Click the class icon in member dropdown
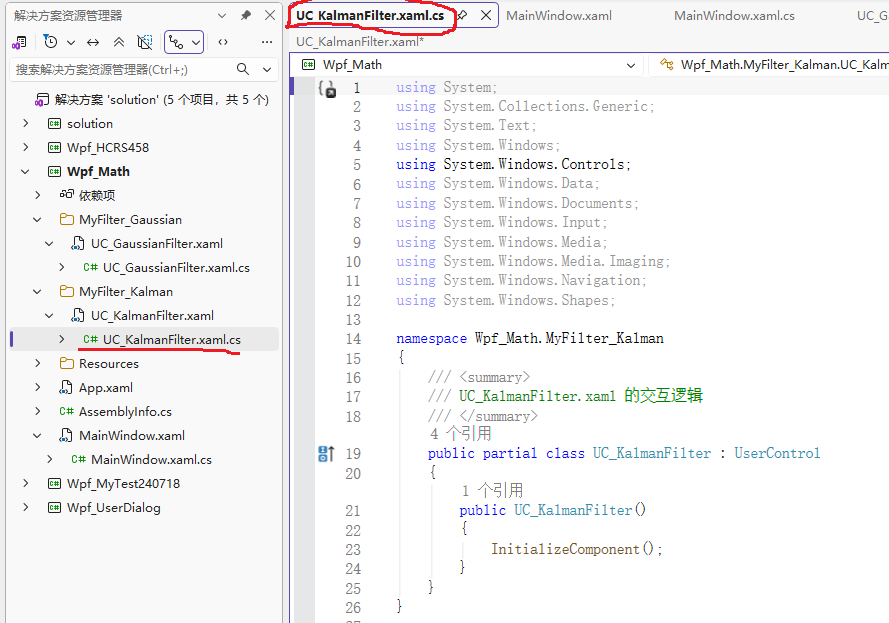 [x=667, y=65]
